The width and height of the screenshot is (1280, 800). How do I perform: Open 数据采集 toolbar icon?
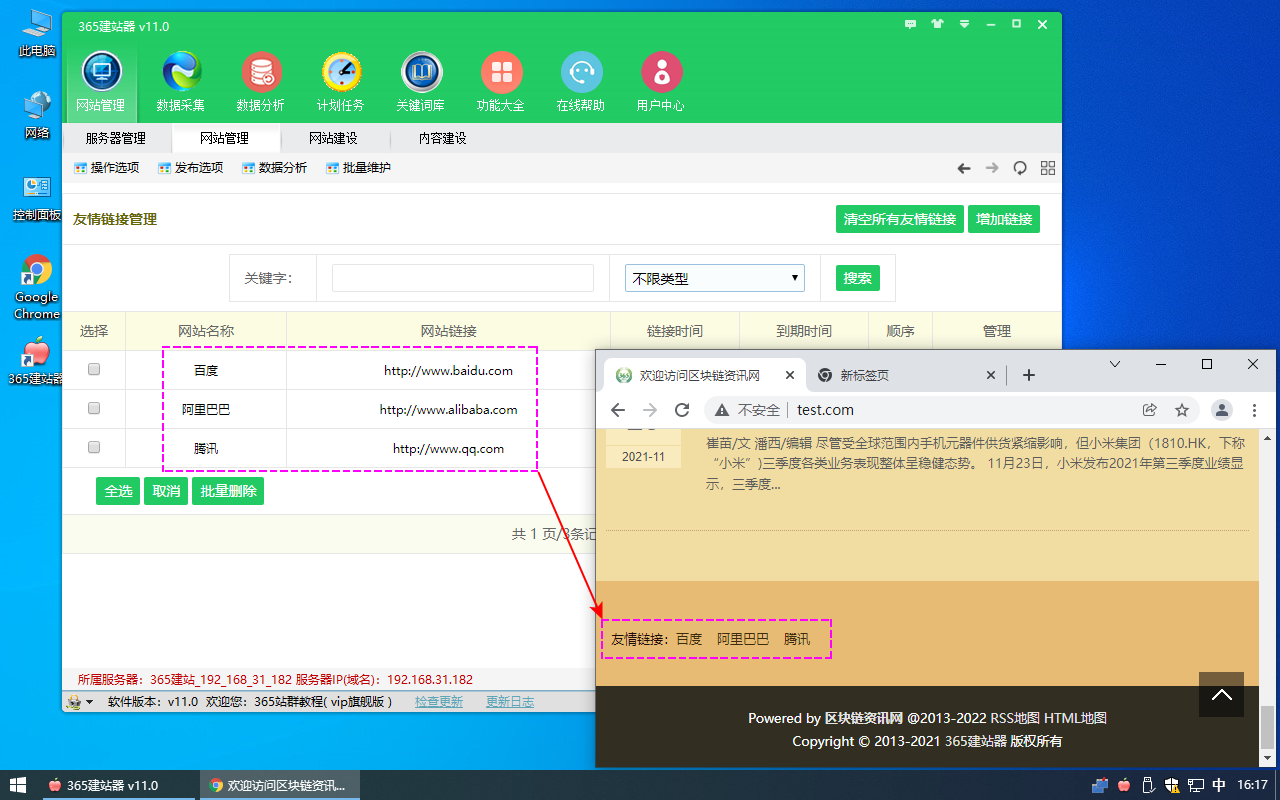(x=181, y=83)
